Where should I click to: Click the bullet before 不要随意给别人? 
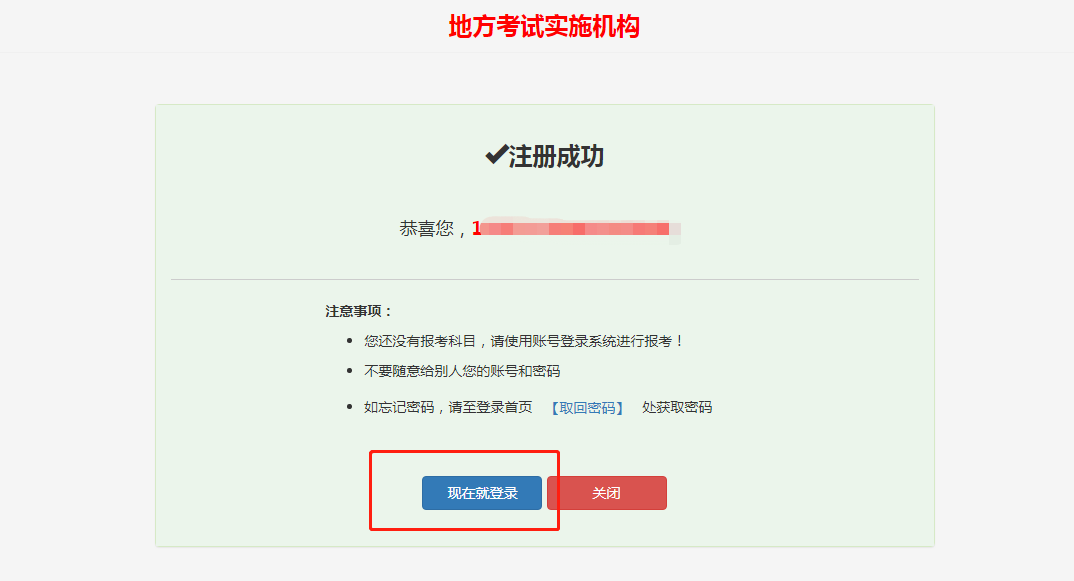[349, 371]
